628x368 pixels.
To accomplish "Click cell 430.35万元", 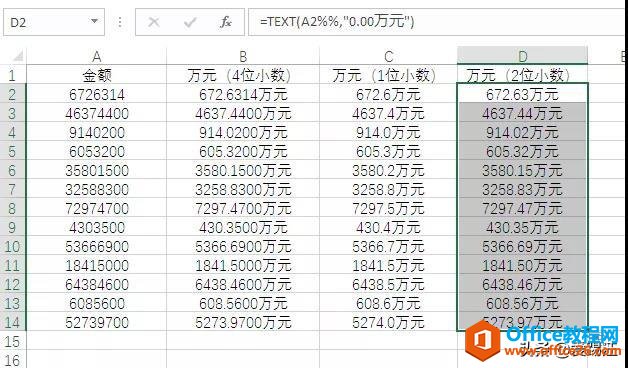I will [522, 227].
